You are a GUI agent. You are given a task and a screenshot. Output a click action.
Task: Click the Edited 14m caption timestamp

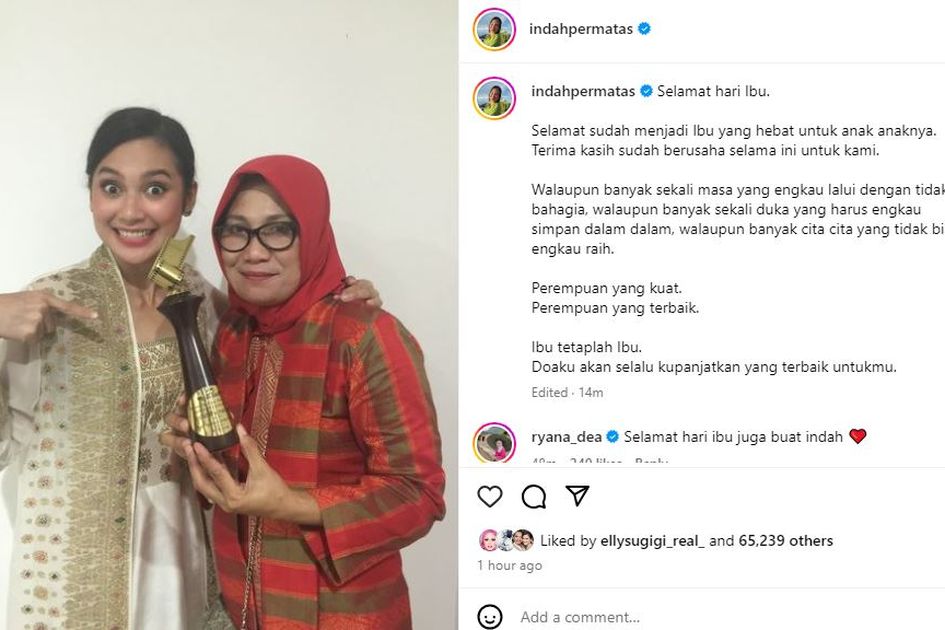[567, 392]
